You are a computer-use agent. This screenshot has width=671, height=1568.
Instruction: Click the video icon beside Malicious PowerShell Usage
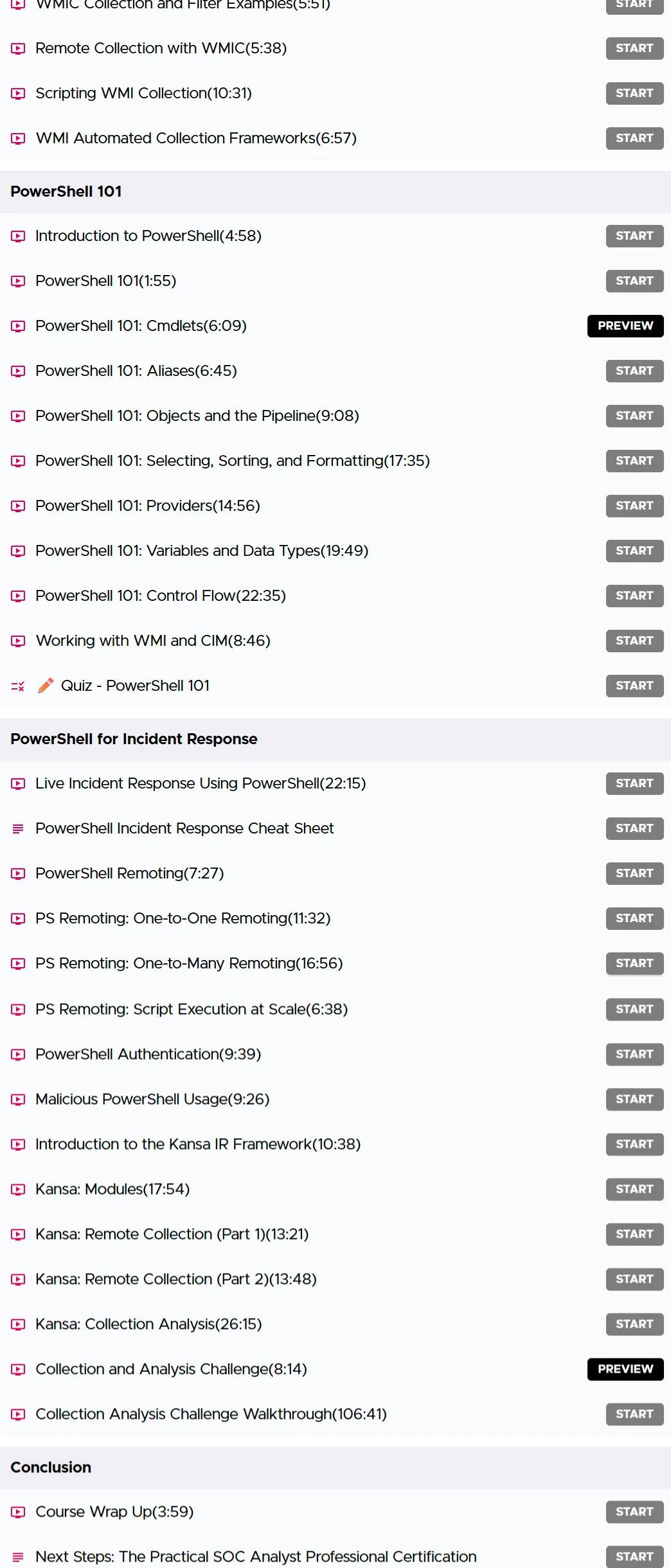pos(18,1100)
